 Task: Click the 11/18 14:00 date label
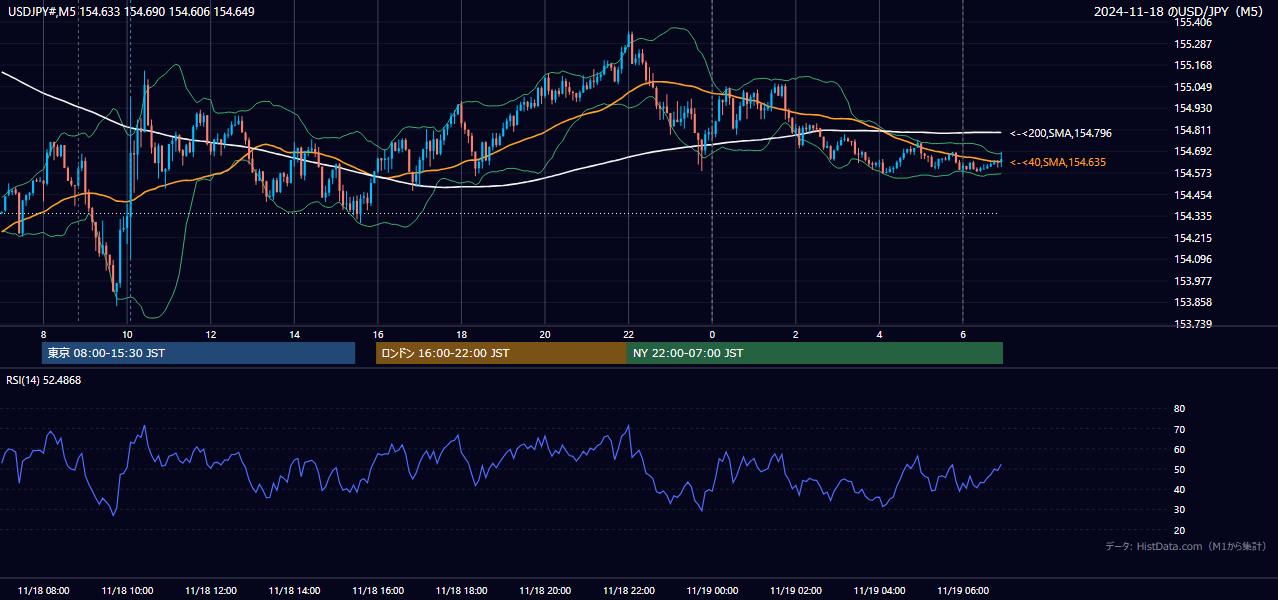(x=294, y=591)
